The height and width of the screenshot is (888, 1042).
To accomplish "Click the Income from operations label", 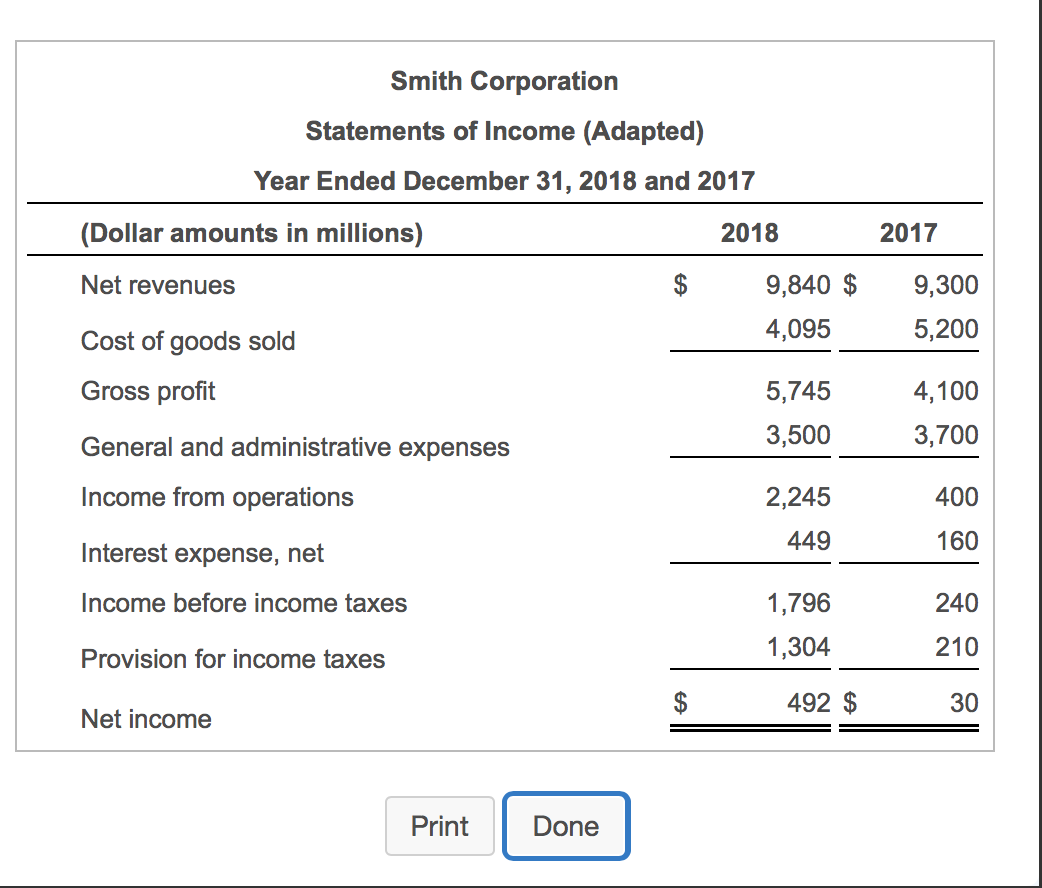I will click(x=217, y=497).
